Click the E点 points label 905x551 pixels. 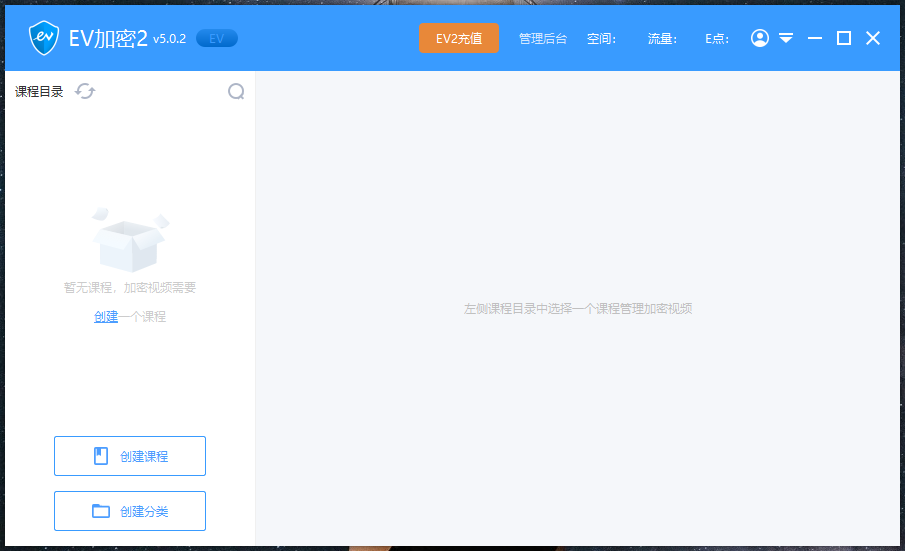pos(717,39)
